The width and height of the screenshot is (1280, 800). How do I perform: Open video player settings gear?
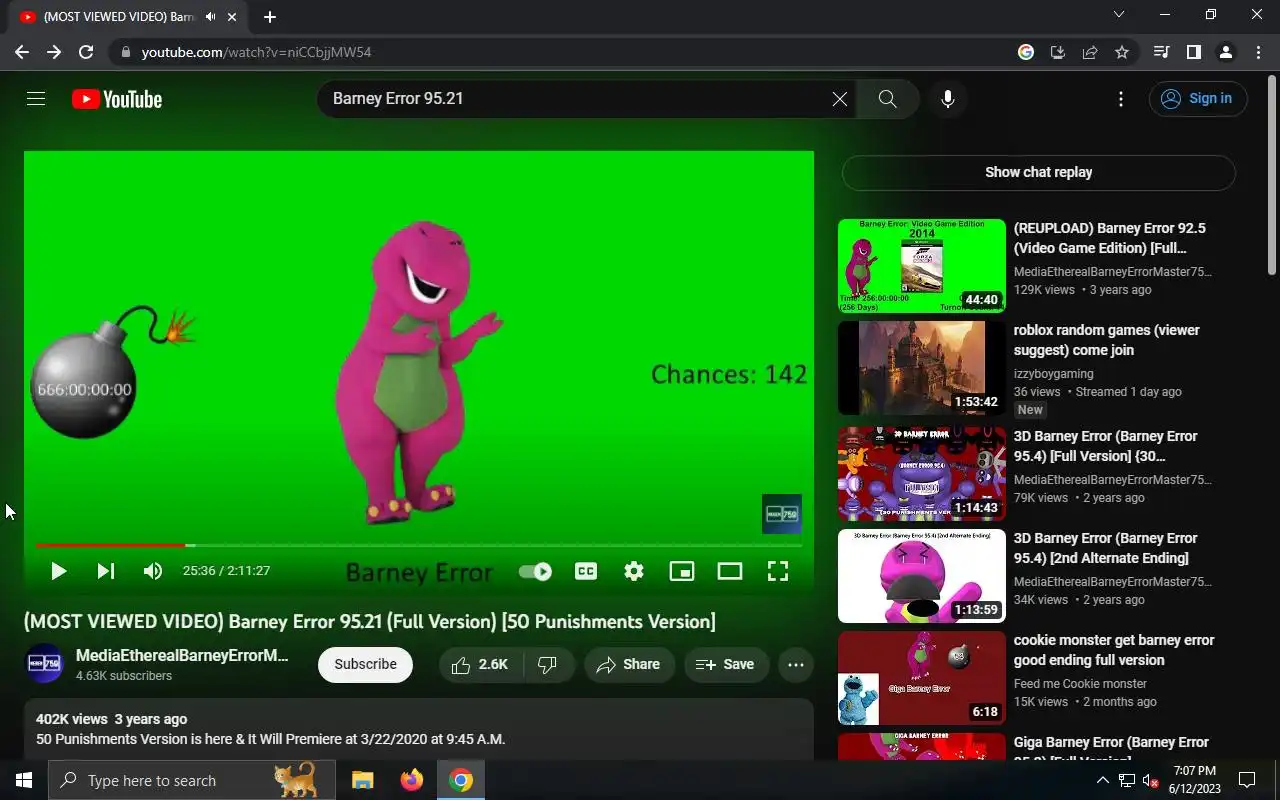click(634, 571)
